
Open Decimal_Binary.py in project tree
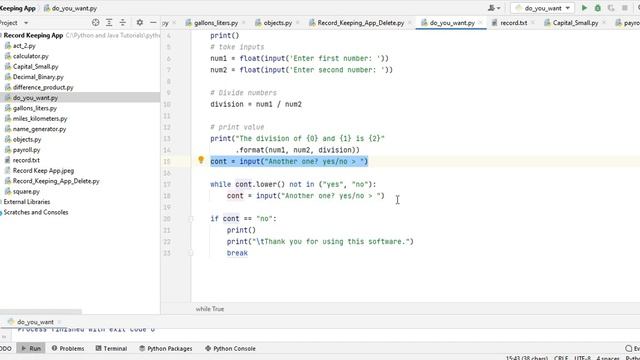click(38, 77)
